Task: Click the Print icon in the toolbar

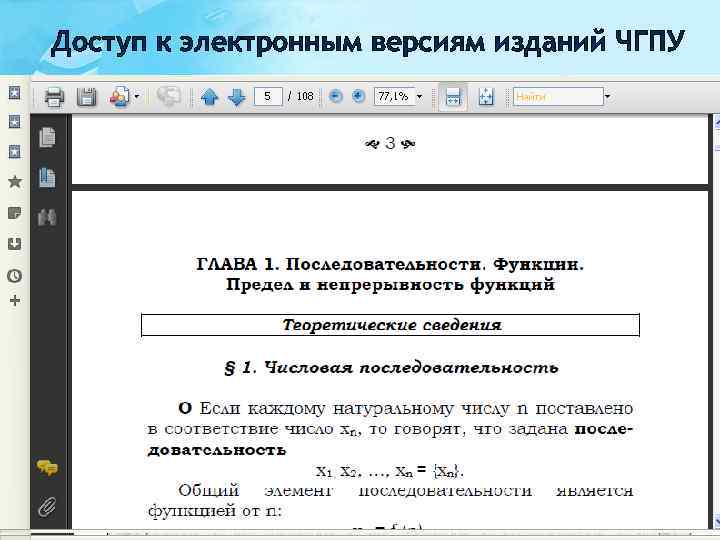Action: tap(54, 97)
